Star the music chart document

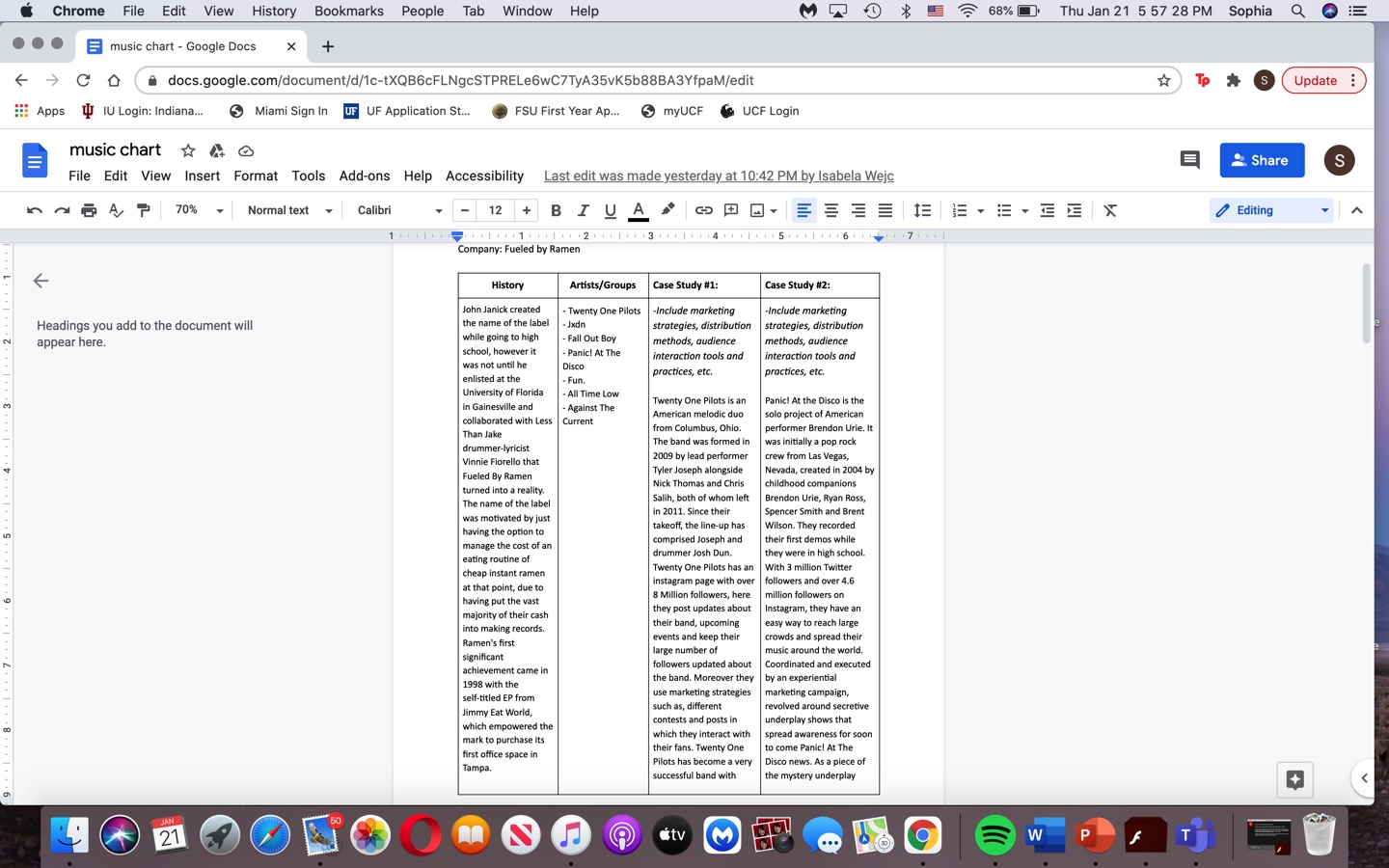[188, 150]
